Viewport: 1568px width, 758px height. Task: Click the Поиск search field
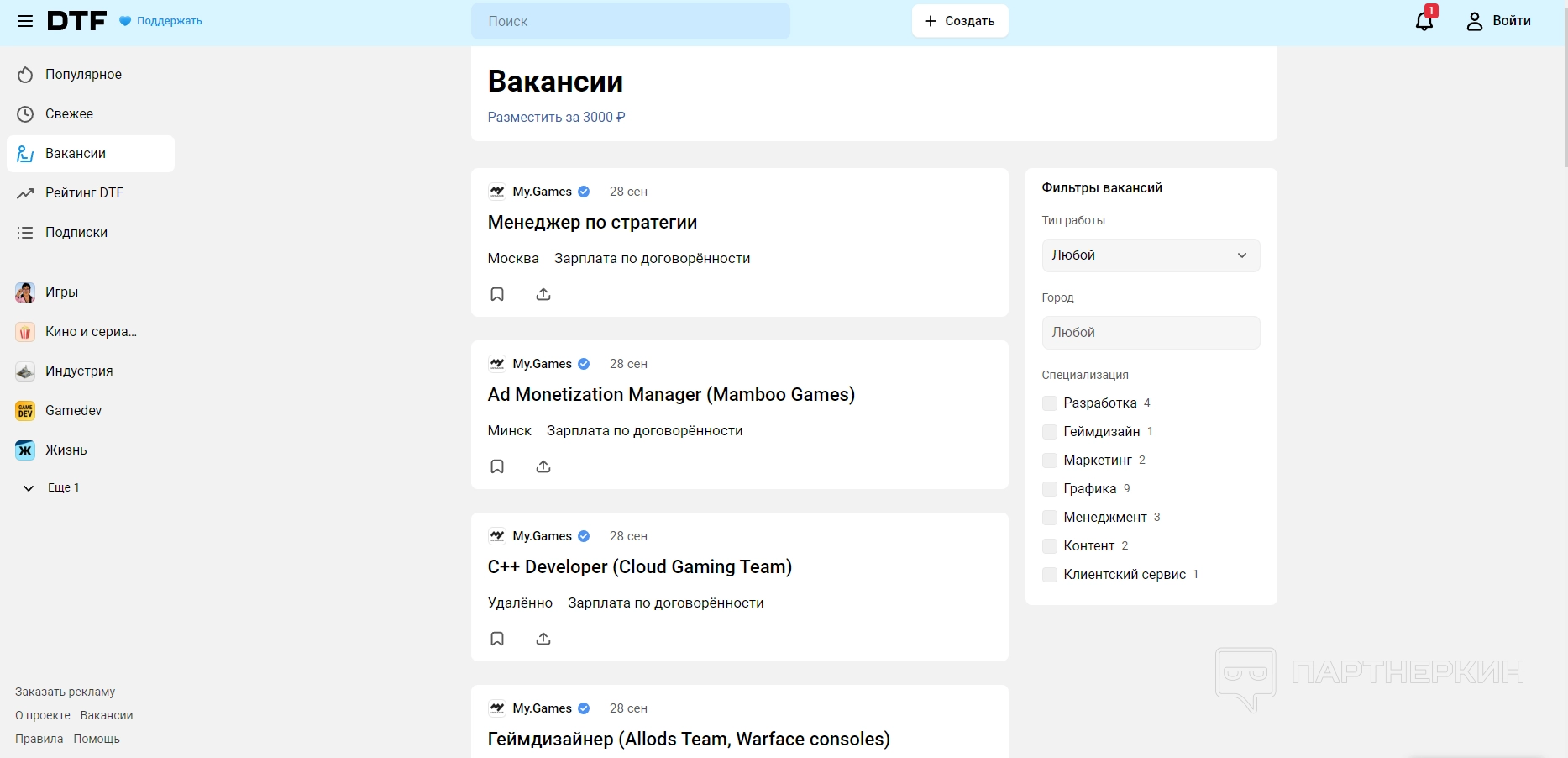(630, 21)
